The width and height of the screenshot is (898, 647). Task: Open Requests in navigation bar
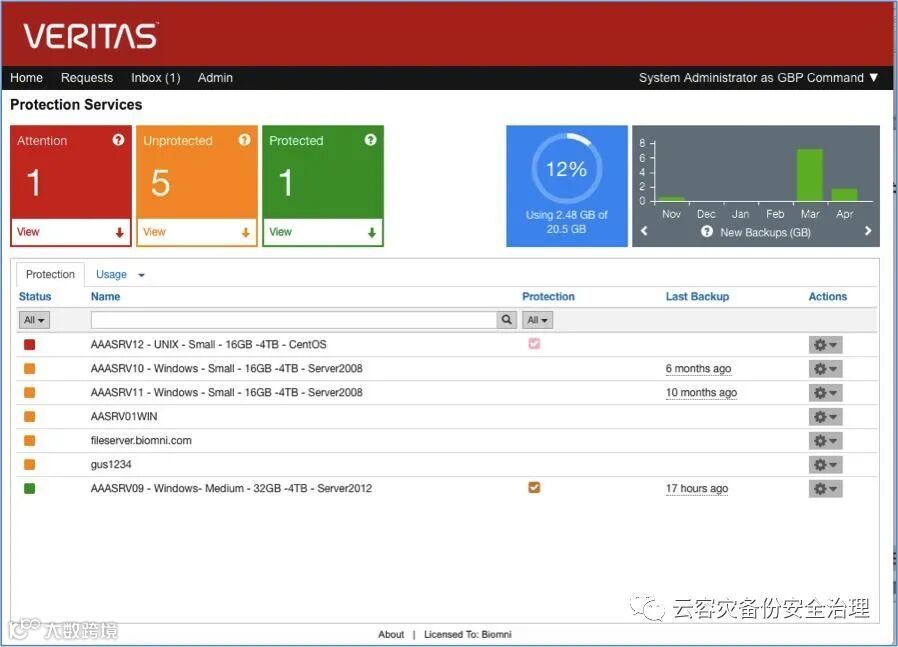87,78
